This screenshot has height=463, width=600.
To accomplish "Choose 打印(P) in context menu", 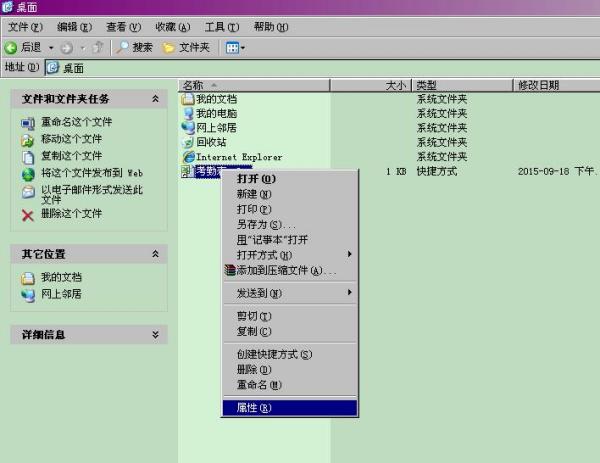I will click(290, 209).
